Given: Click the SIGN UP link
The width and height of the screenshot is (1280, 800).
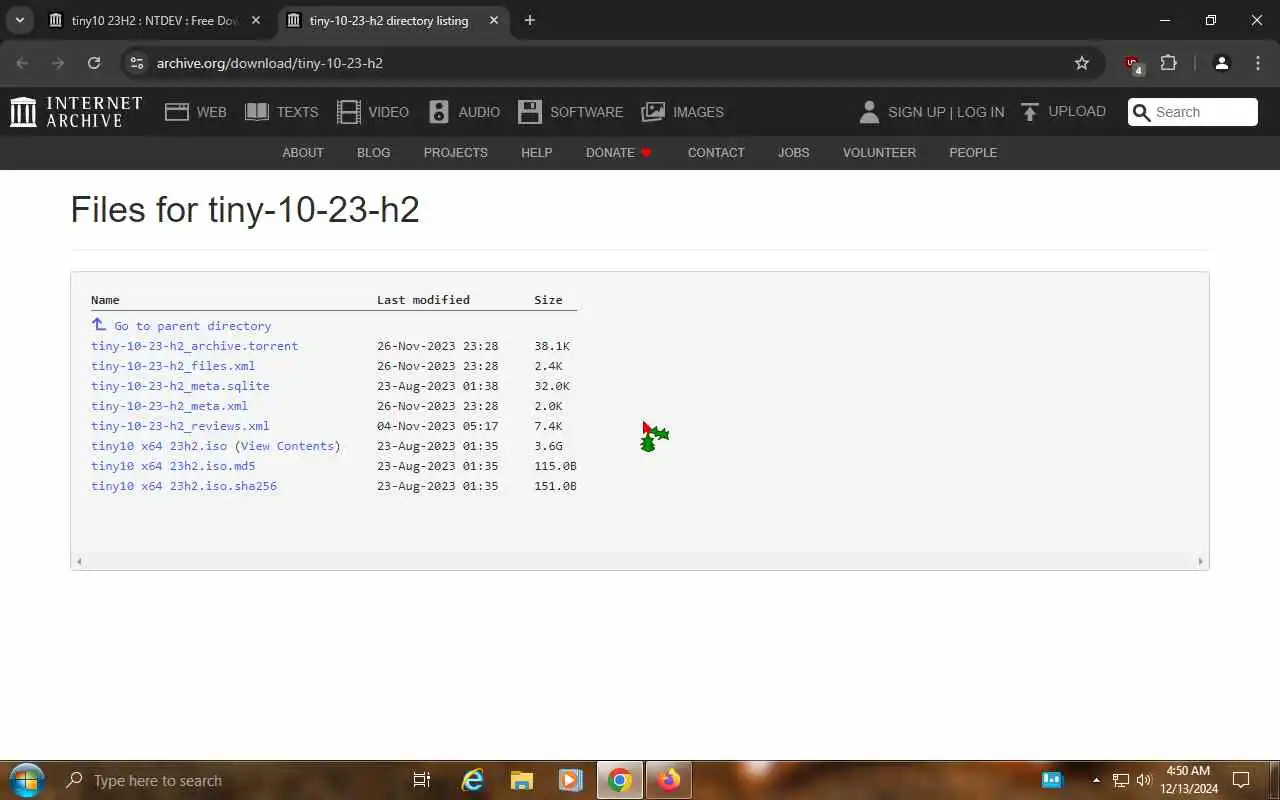Looking at the screenshot, I should (x=917, y=112).
